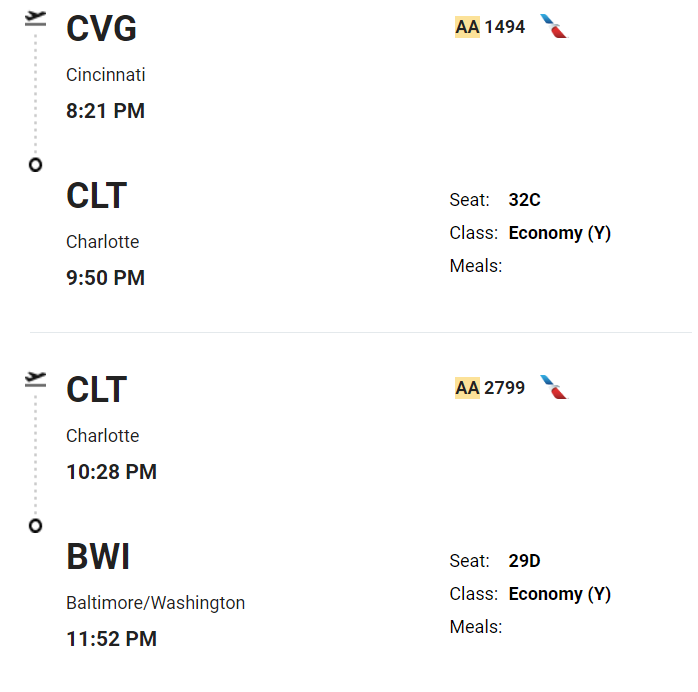Click the BWI airport code heading
This screenshot has width=698, height=692.
point(98,557)
